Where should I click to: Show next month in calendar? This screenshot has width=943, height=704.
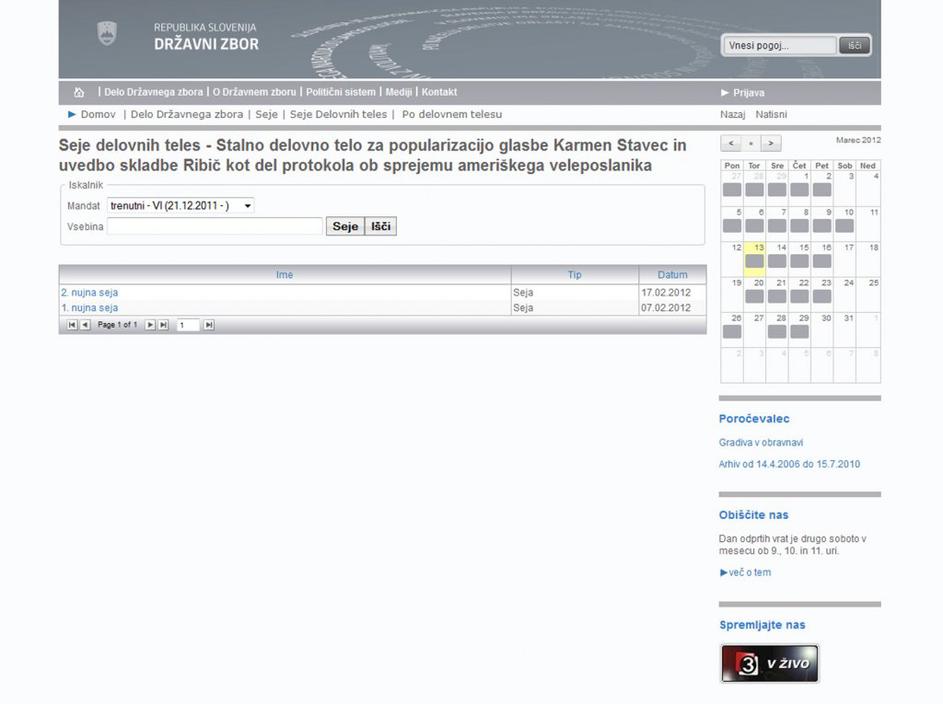pyautogui.click(x=770, y=143)
